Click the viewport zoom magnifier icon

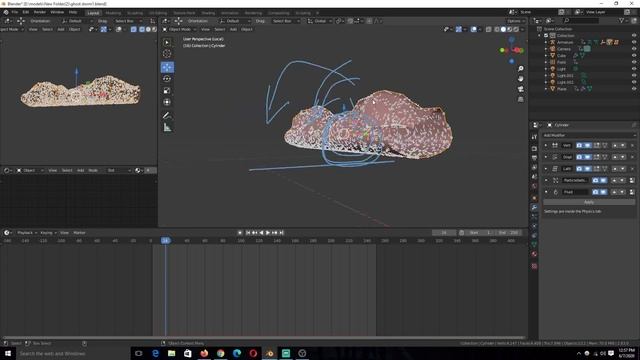coord(520,69)
